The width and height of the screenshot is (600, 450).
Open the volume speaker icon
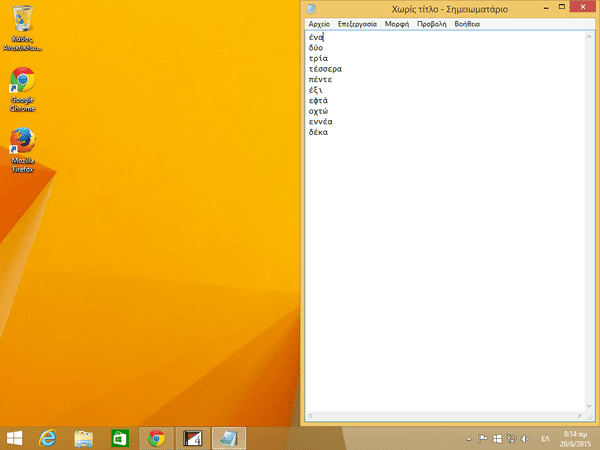[526, 439]
